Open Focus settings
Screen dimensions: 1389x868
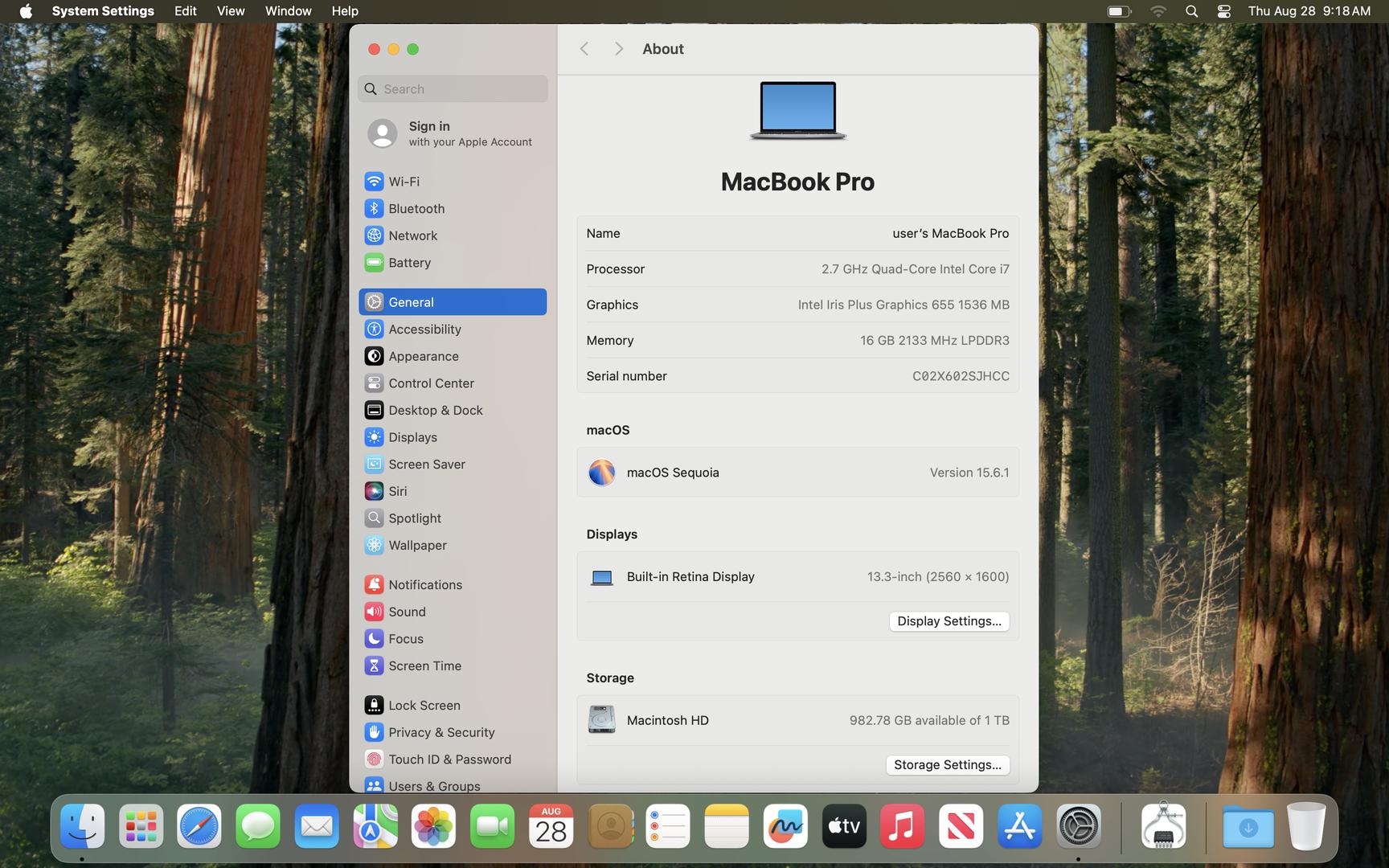(x=453, y=639)
